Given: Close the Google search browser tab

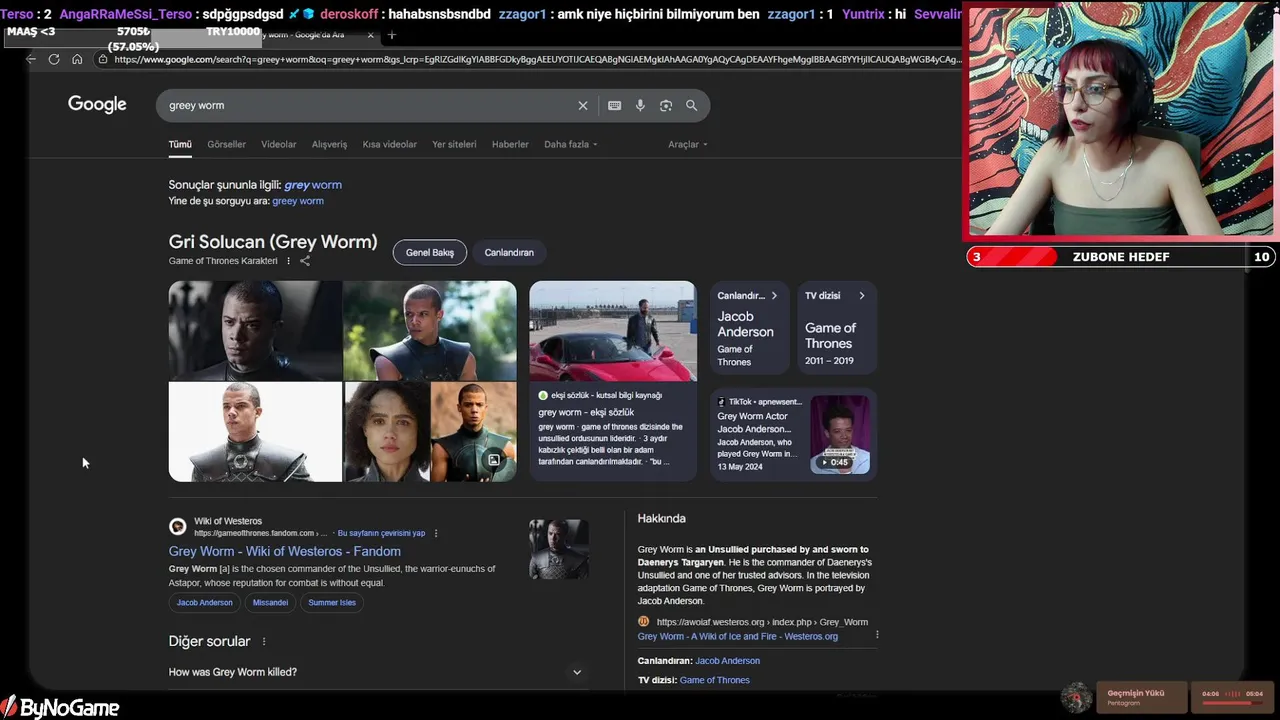Looking at the screenshot, I should 370,35.
